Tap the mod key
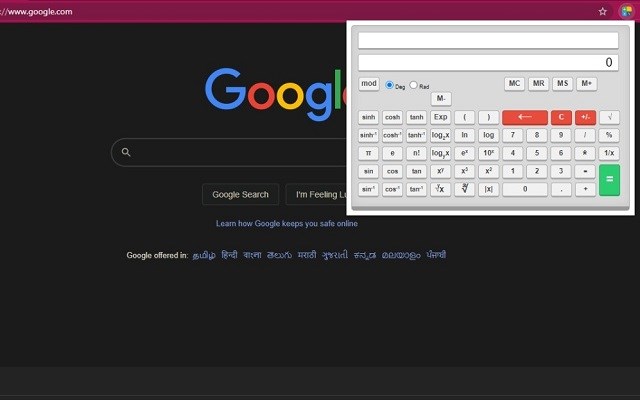This screenshot has width=640, height=400. (x=369, y=84)
